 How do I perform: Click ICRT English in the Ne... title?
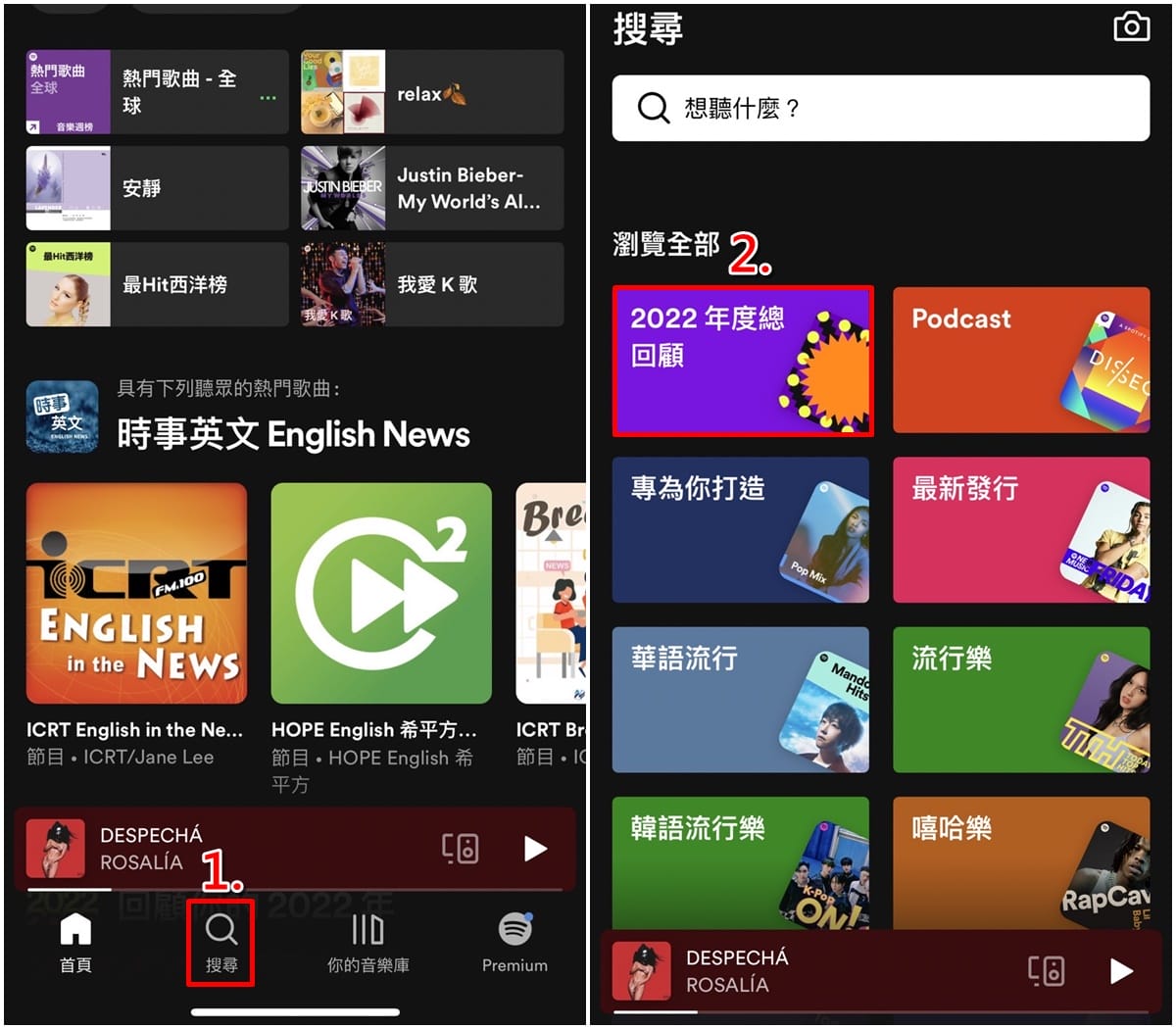coord(134,730)
